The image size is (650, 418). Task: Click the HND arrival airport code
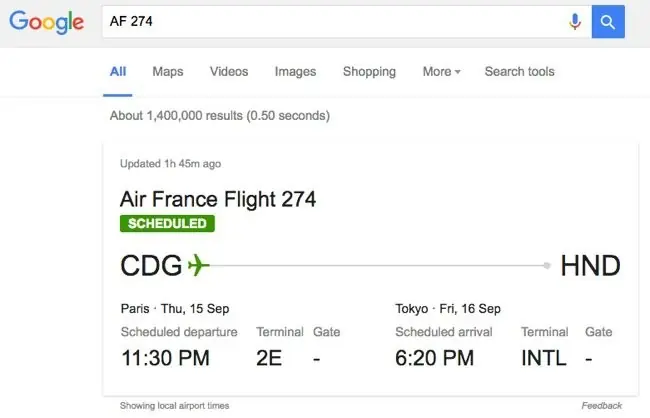(x=590, y=265)
